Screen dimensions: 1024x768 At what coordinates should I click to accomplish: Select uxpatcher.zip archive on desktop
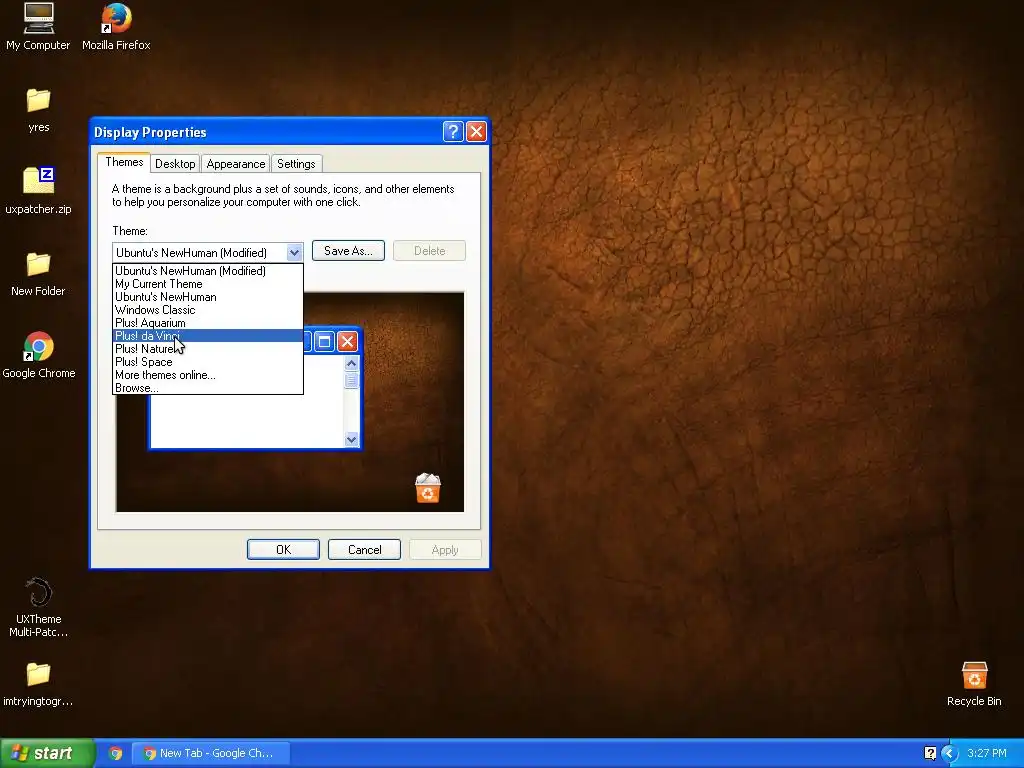39,191
